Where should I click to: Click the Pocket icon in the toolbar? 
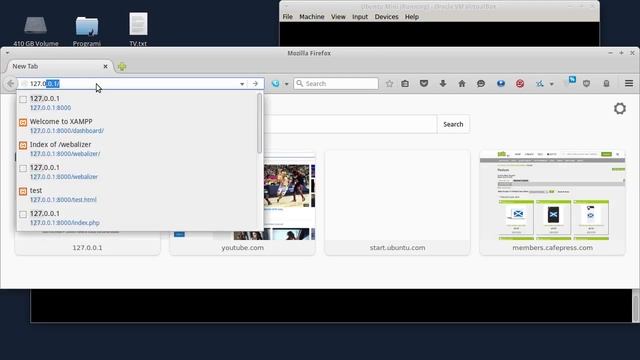click(424, 84)
